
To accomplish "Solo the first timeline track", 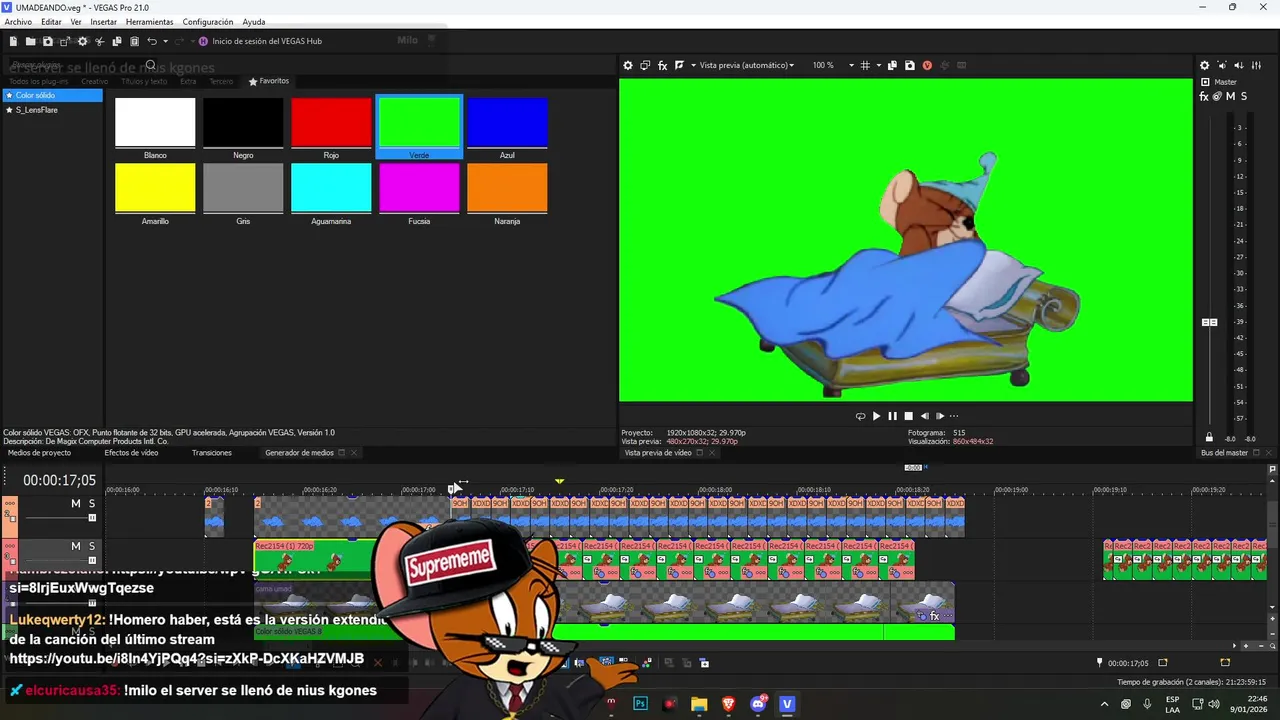I will (x=92, y=504).
